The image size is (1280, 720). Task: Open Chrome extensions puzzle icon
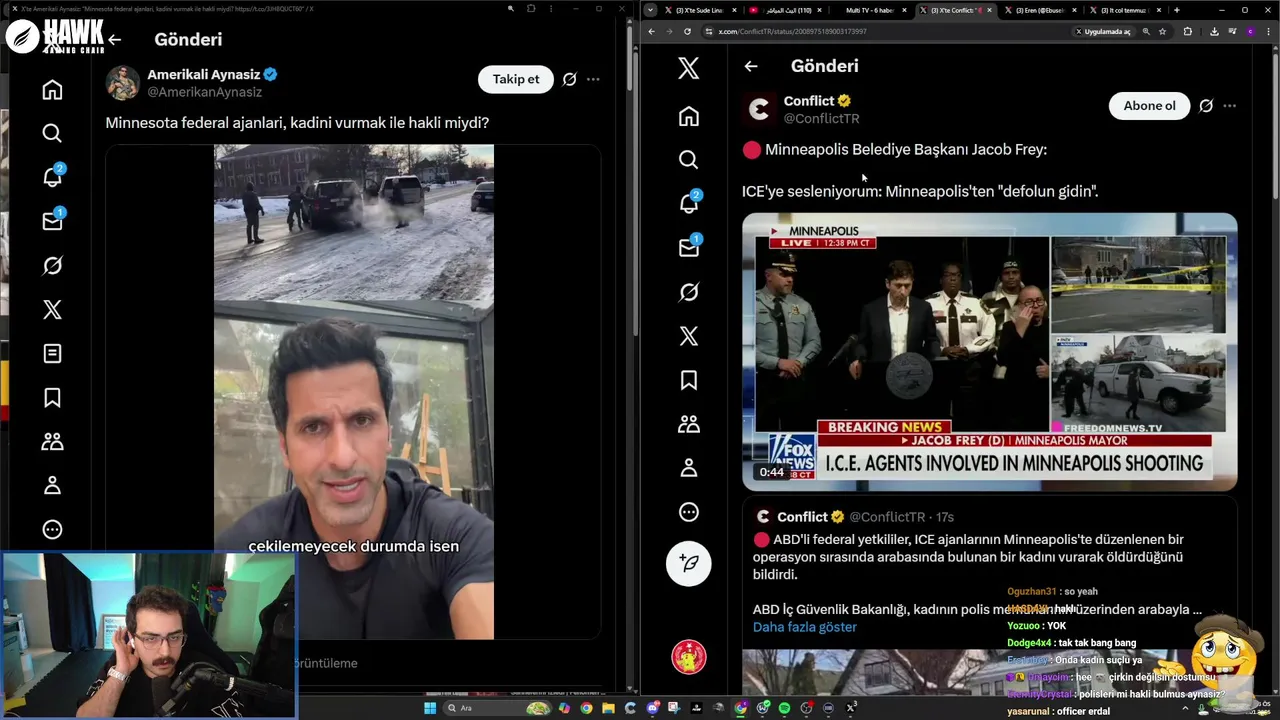point(1187,31)
